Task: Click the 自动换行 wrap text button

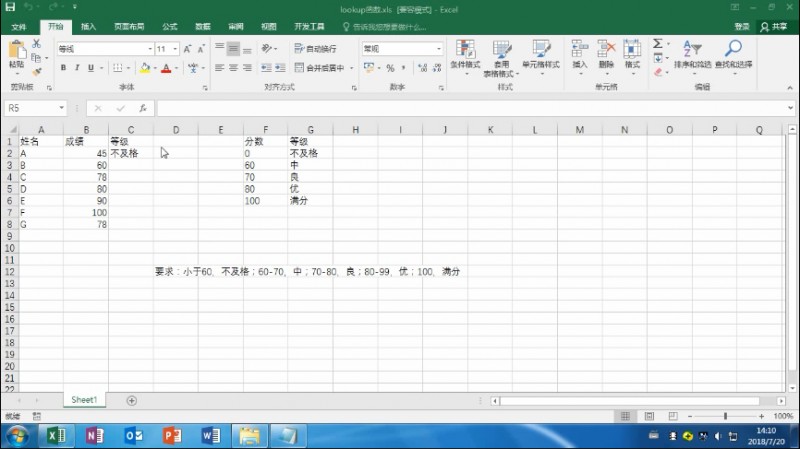Action: [x=315, y=48]
